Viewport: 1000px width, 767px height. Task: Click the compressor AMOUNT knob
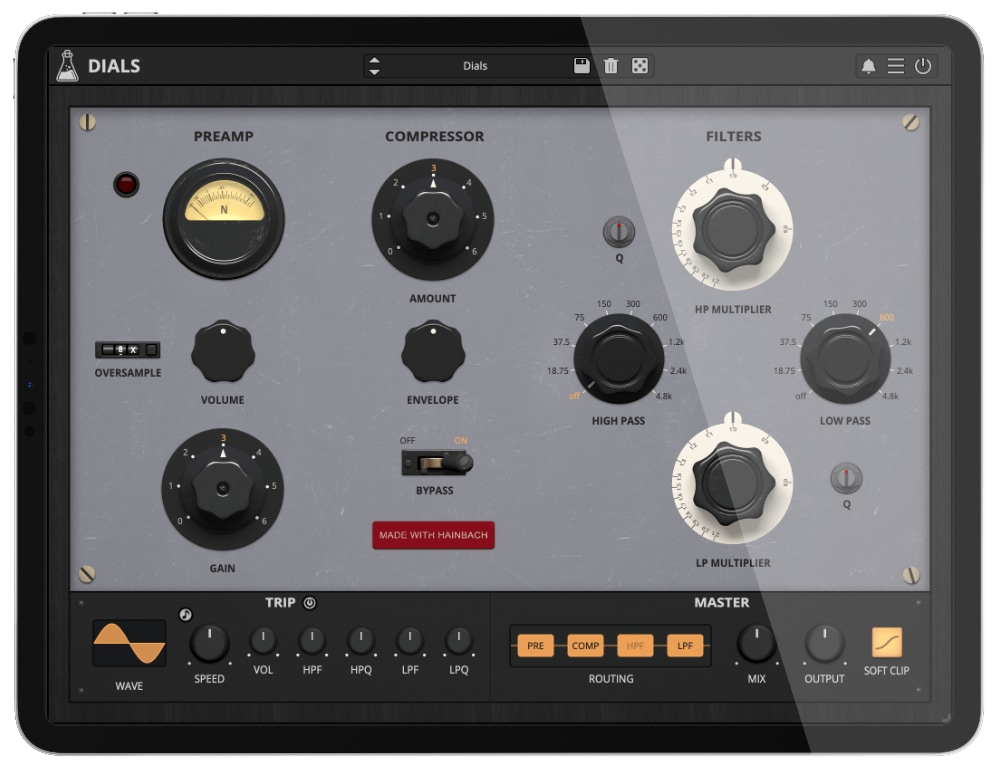point(433,219)
